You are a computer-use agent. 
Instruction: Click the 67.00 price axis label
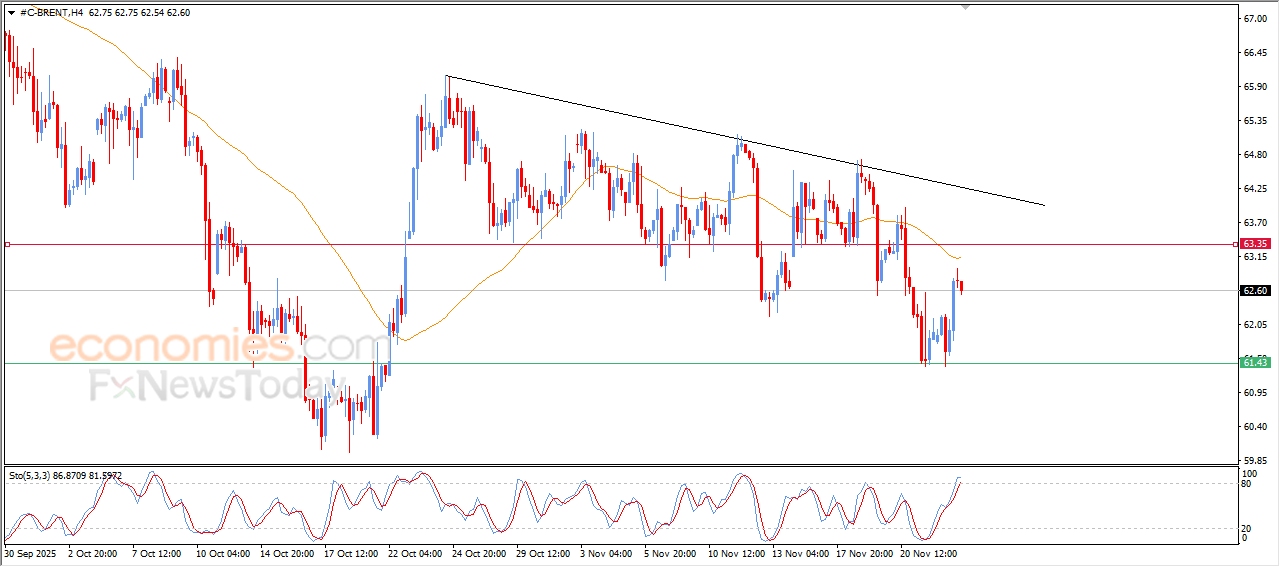pos(1254,19)
